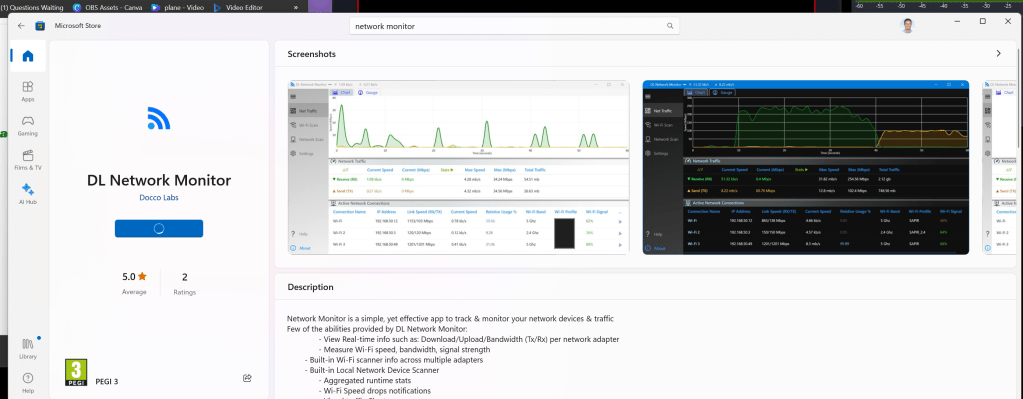
Task: Expand the Screenshots section with chevron
Action: (998, 53)
